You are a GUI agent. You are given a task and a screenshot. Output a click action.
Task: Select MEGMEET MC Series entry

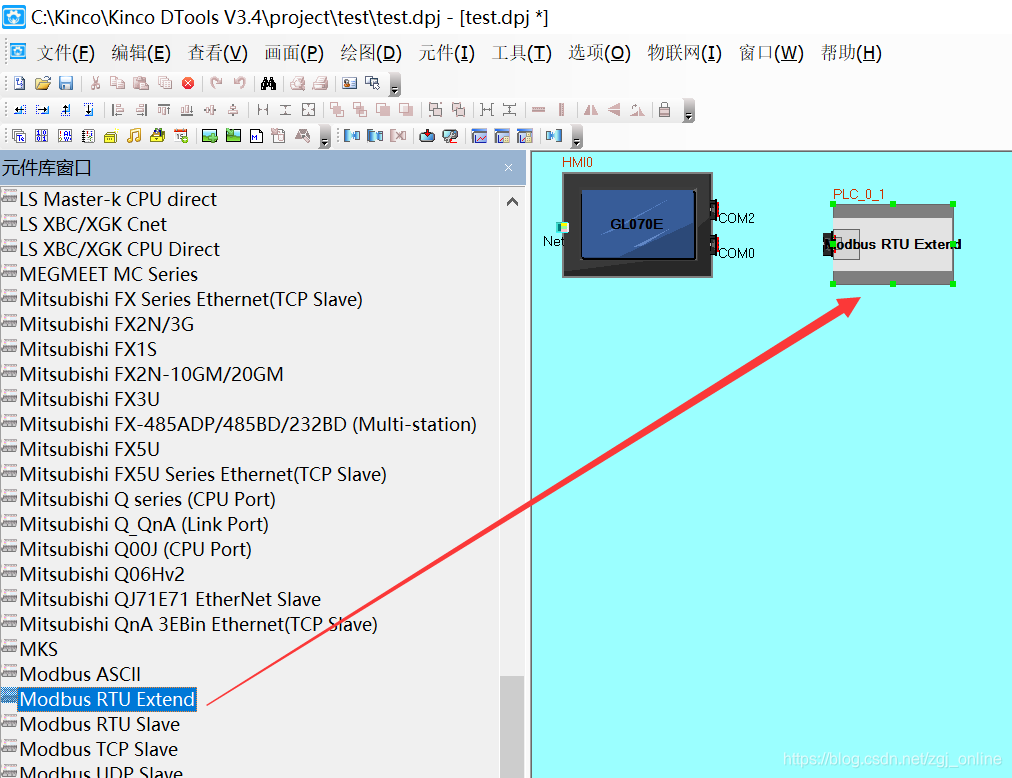[x=108, y=274]
